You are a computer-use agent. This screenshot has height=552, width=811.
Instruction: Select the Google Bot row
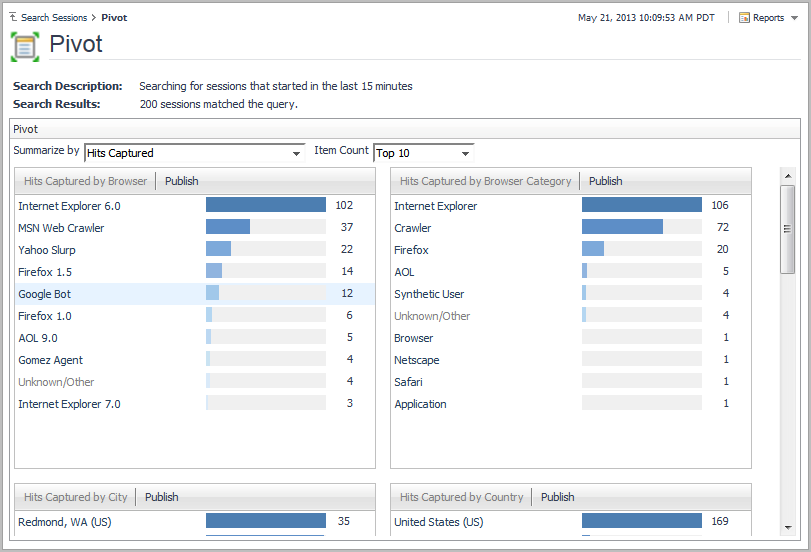coord(44,294)
